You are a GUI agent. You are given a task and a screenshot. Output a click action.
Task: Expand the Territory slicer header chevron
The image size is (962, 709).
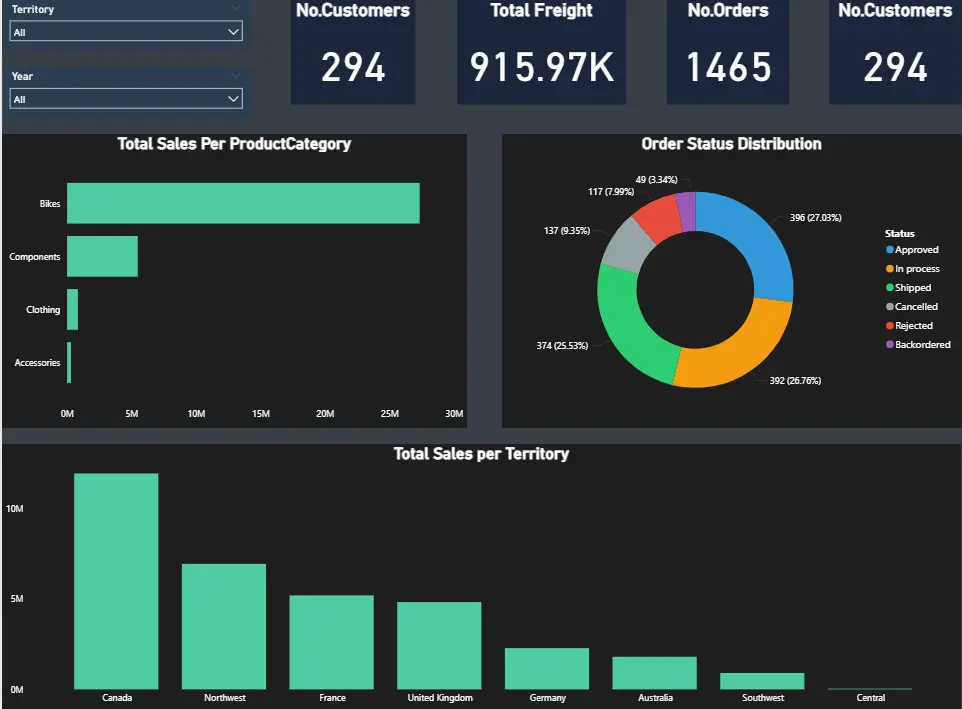click(x=238, y=9)
